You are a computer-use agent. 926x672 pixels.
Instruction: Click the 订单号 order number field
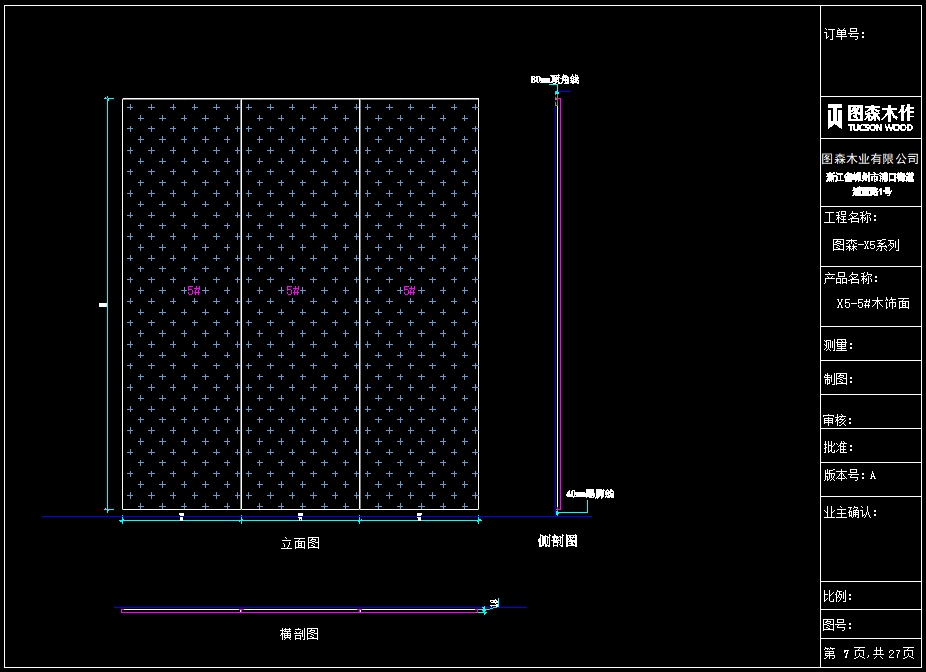pos(845,34)
